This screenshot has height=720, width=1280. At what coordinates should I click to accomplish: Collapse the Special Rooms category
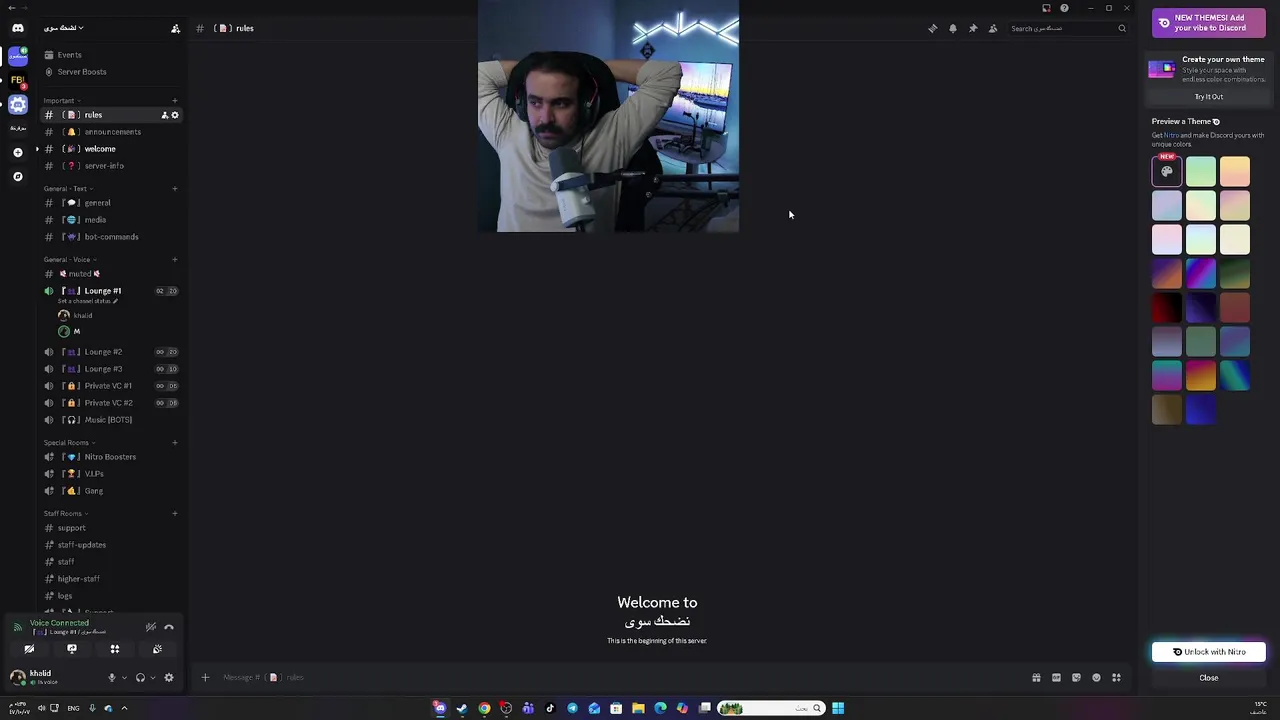coord(69,443)
